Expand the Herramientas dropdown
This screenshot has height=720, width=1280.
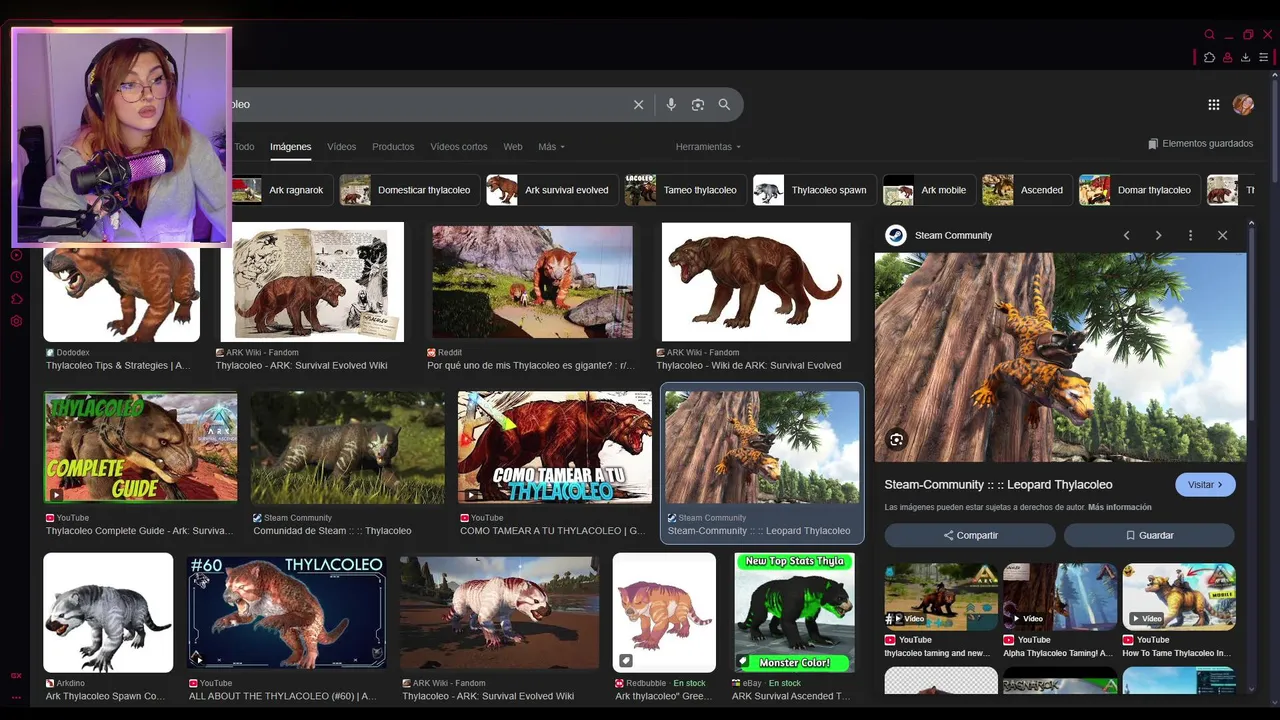point(708,147)
